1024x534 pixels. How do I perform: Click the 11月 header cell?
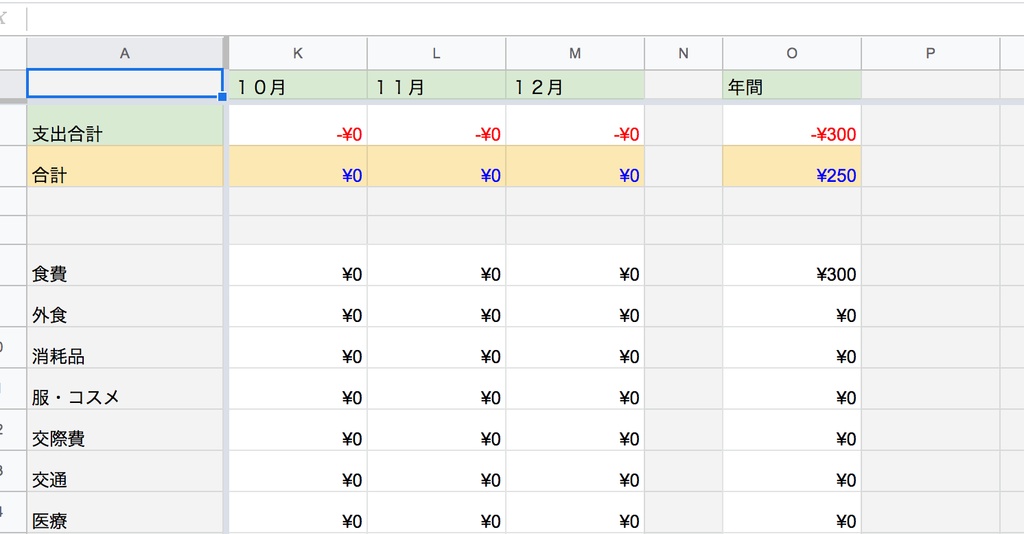[436, 85]
